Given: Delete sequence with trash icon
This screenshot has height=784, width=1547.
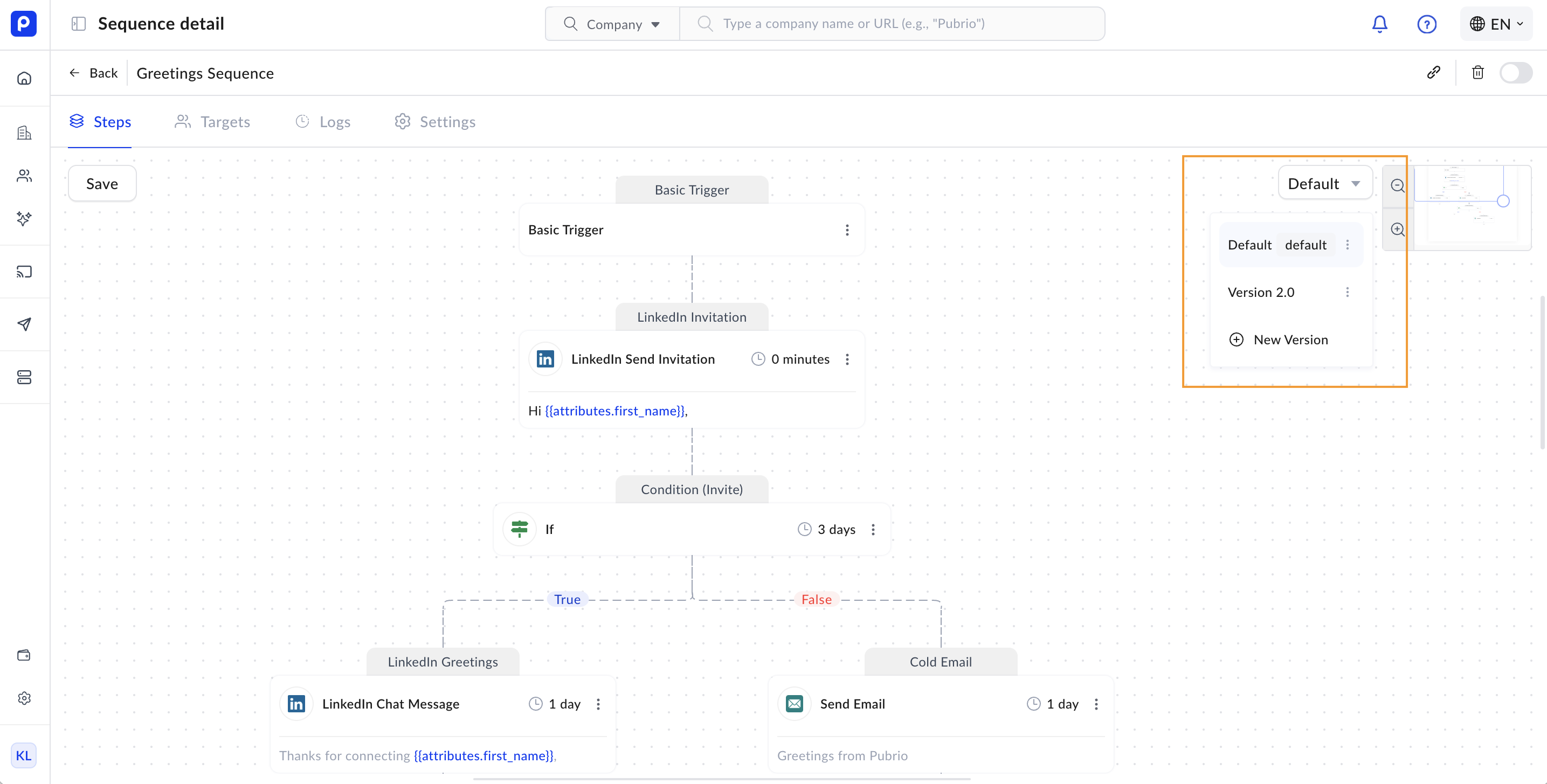Looking at the screenshot, I should pyautogui.click(x=1477, y=73).
